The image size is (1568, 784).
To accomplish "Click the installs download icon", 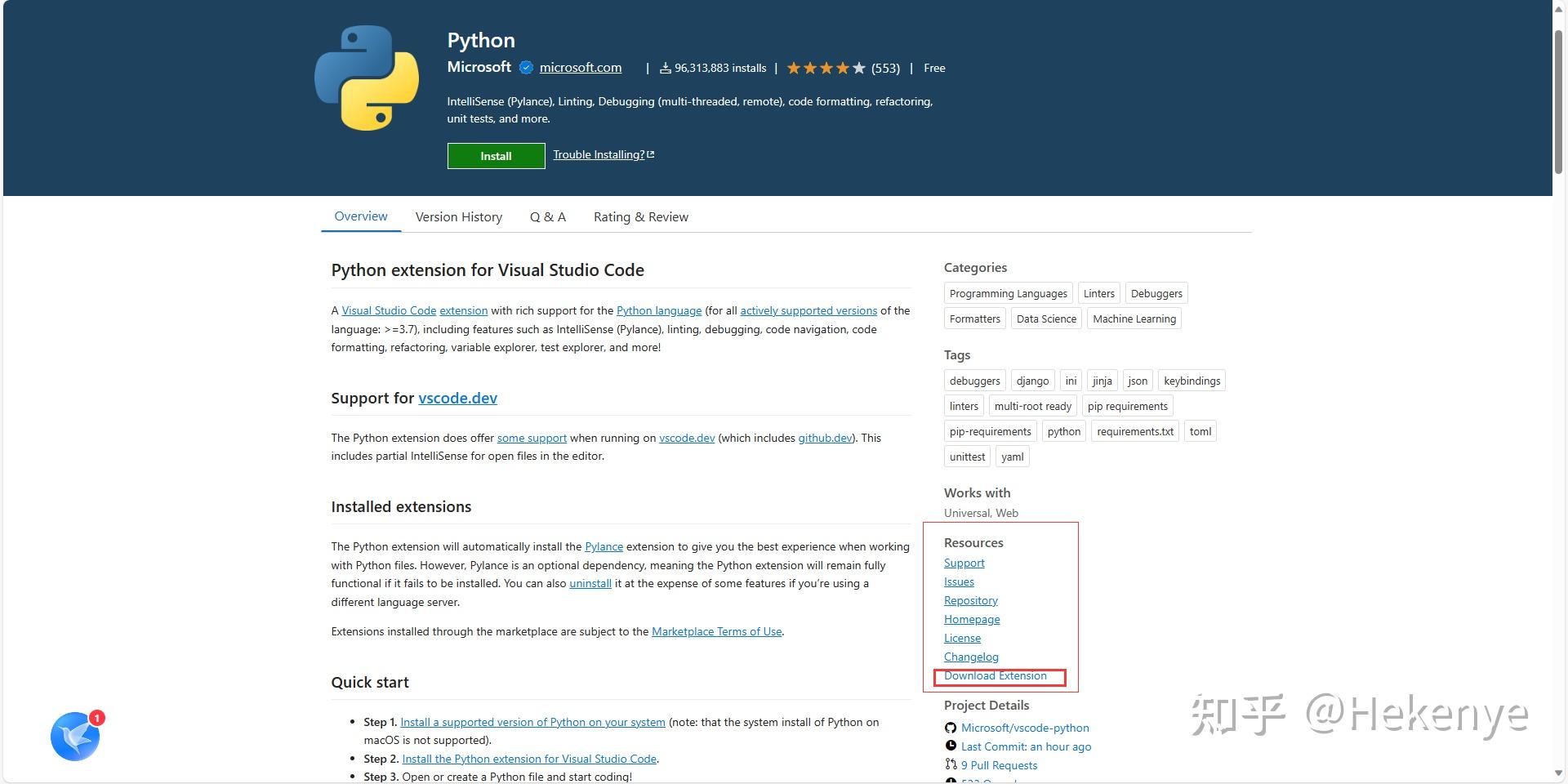I will 666,68.
